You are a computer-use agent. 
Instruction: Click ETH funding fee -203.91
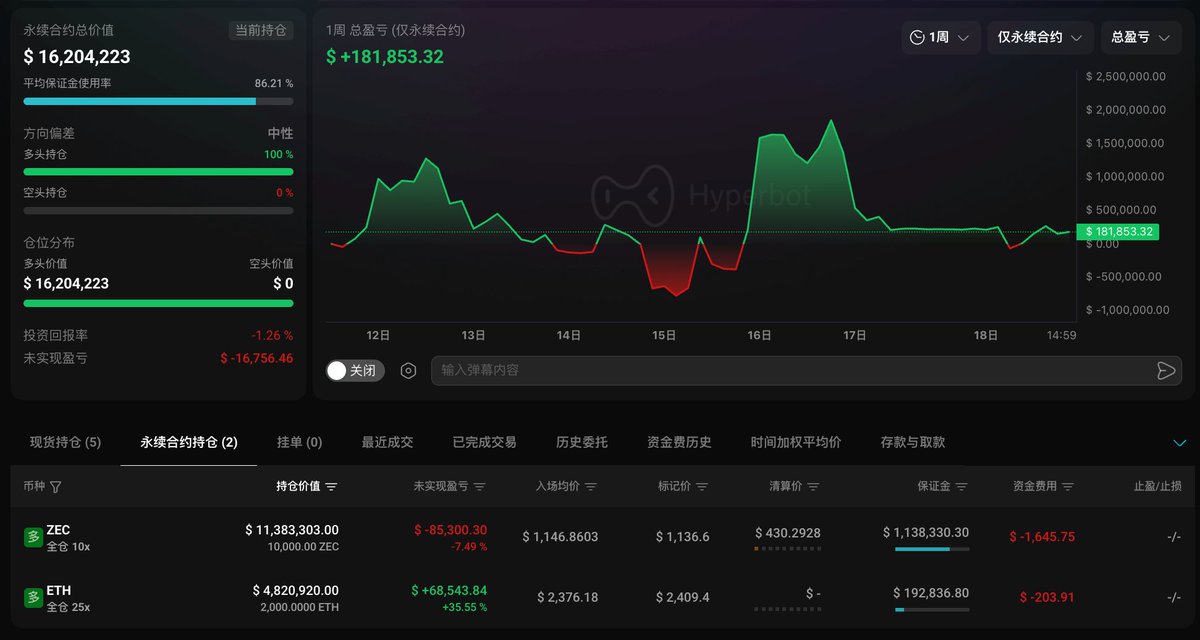tap(1047, 598)
